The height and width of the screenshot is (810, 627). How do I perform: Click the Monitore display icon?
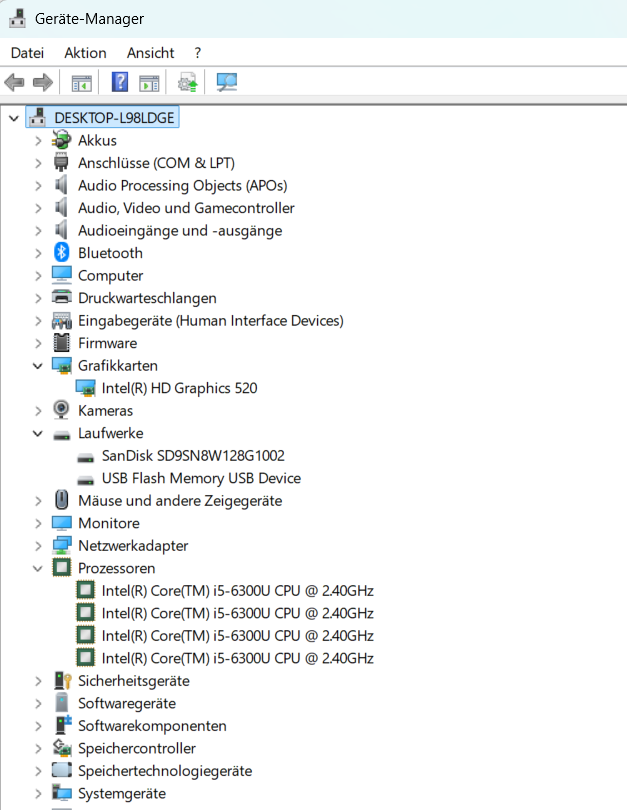pos(61,523)
